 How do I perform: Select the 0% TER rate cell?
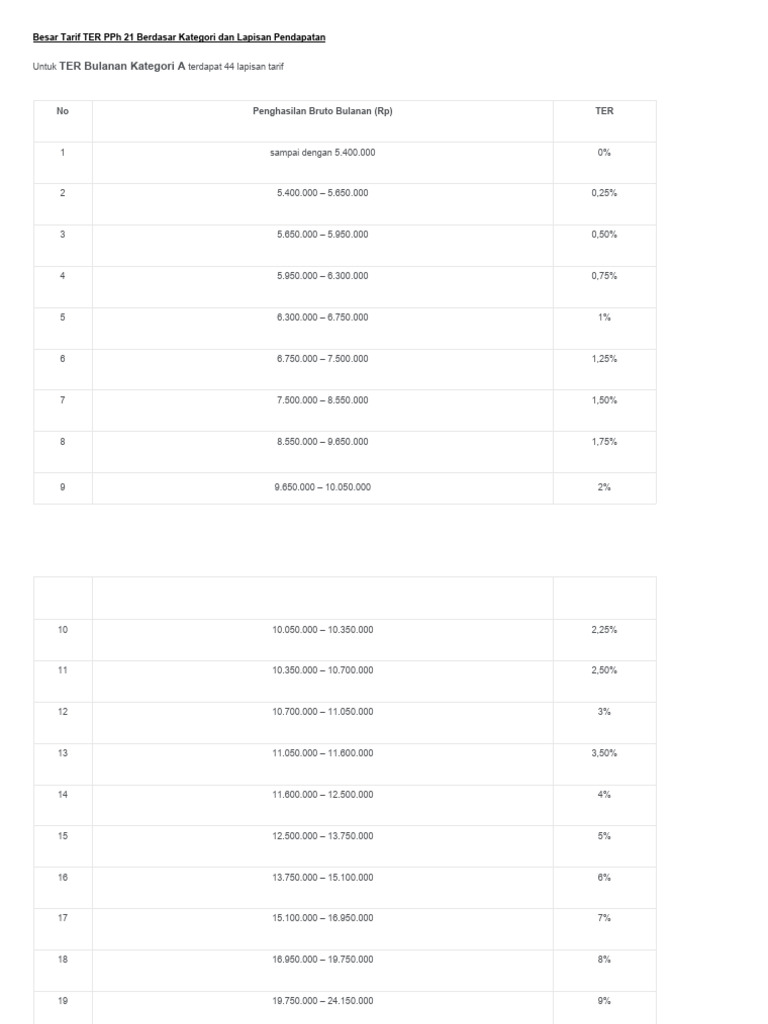coord(604,152)
